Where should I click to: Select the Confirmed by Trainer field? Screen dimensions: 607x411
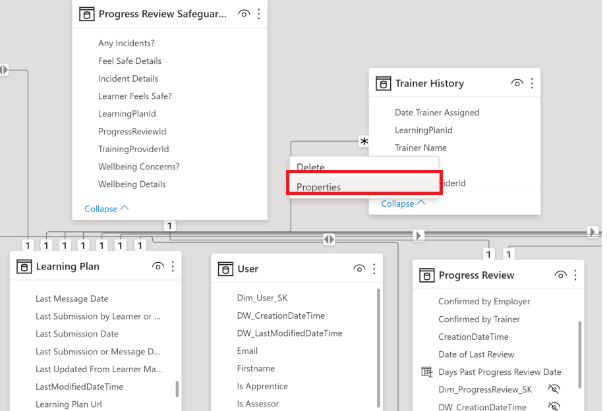(479, 319)
